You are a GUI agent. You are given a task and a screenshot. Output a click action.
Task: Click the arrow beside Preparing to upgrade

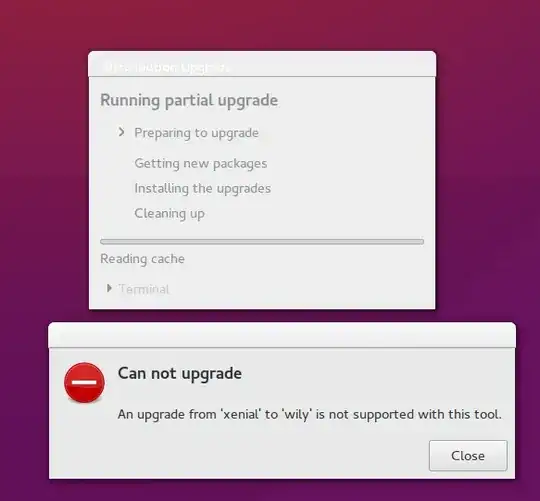121,132
